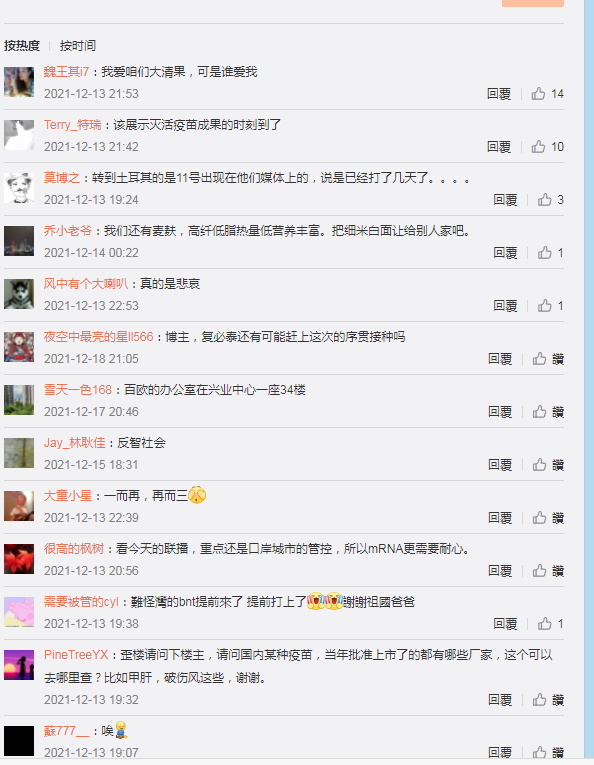Open username 夜空中最亮的星ll566 profile

click(x=99, y=337)
